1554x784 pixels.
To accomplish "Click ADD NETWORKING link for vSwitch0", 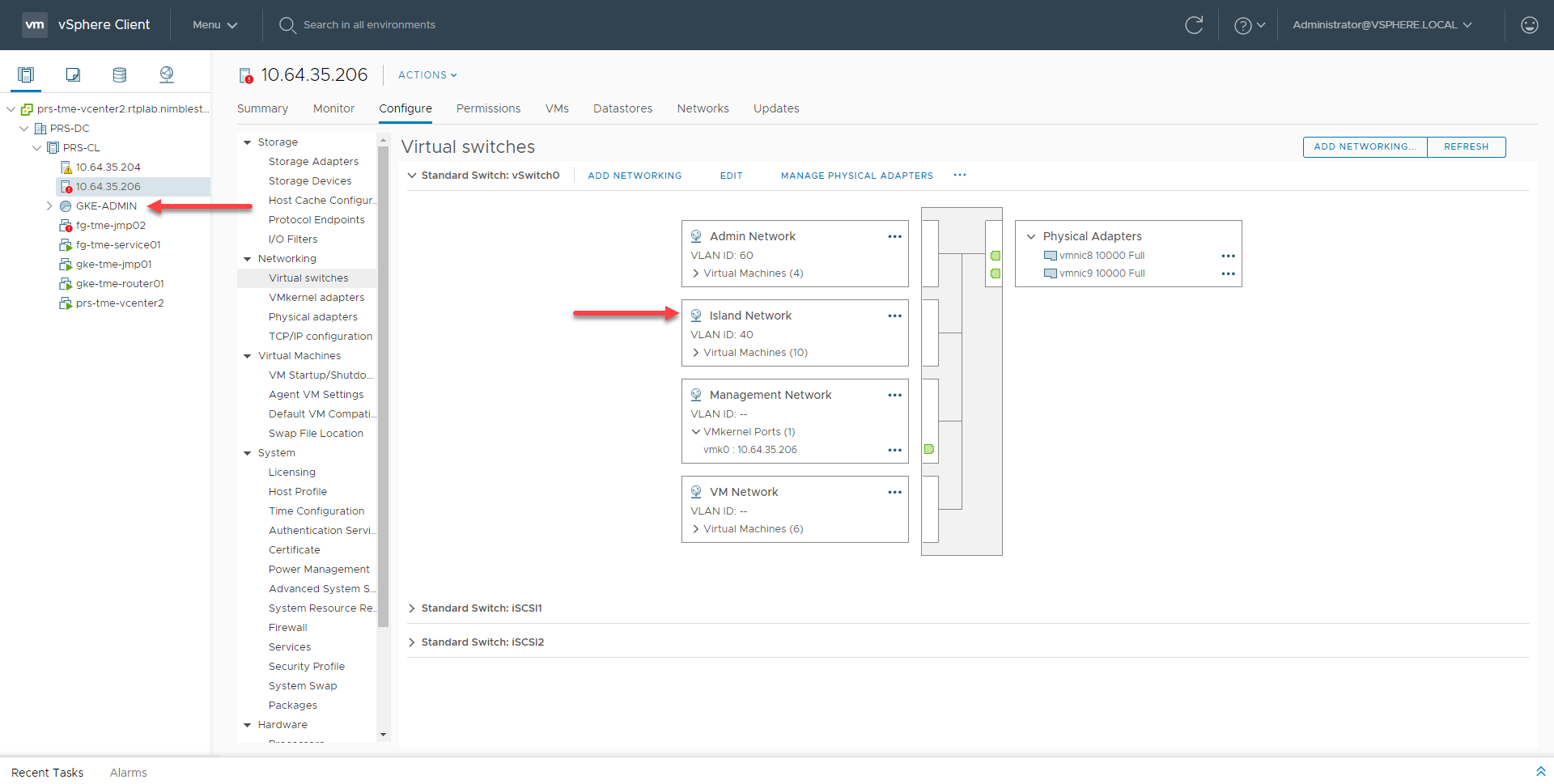I will tap(635, 176).
